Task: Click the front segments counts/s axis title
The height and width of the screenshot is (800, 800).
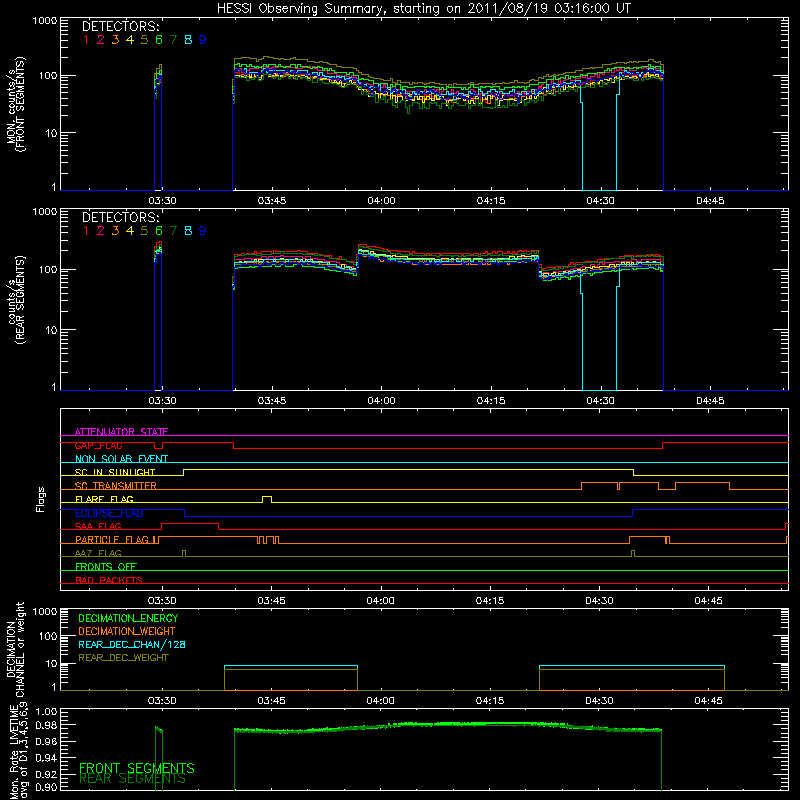Action: pos(16,105)
